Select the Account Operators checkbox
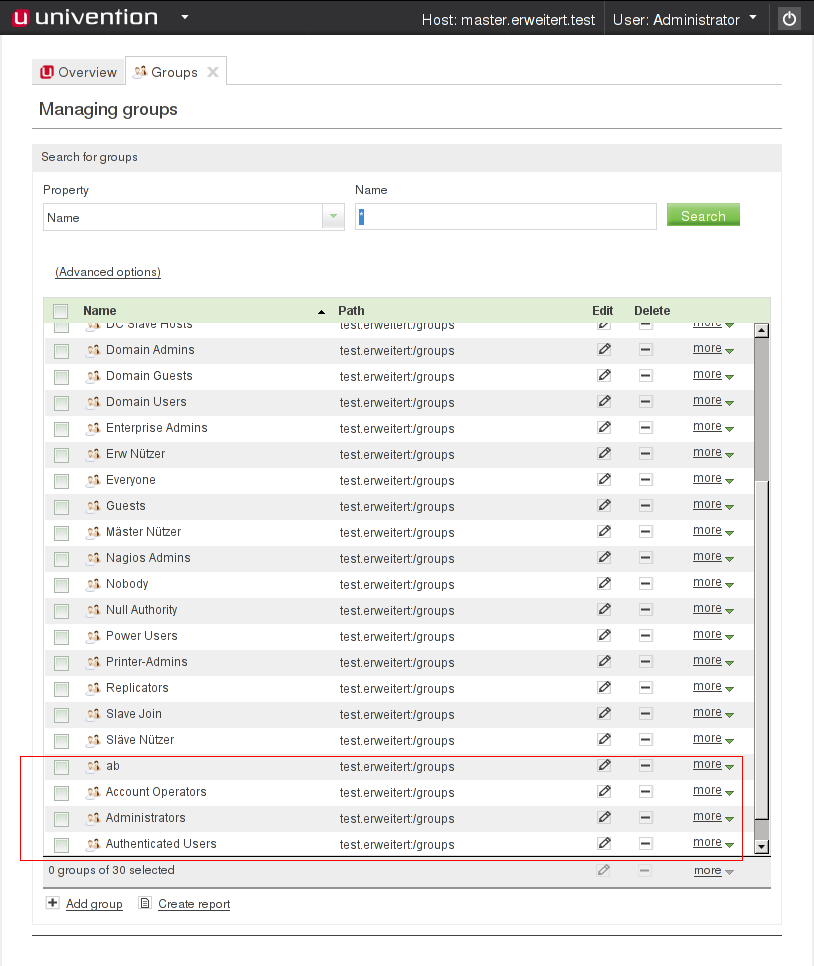Viewport: 814px width, 966px height. [61, 792]
